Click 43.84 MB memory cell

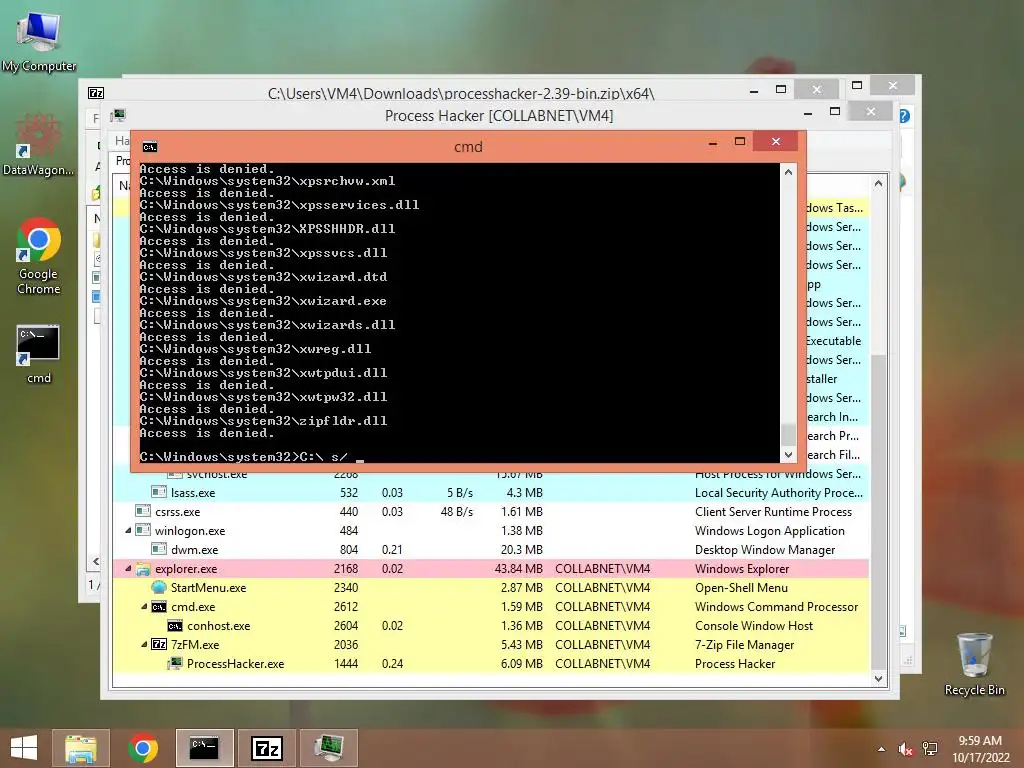point(519,569)
